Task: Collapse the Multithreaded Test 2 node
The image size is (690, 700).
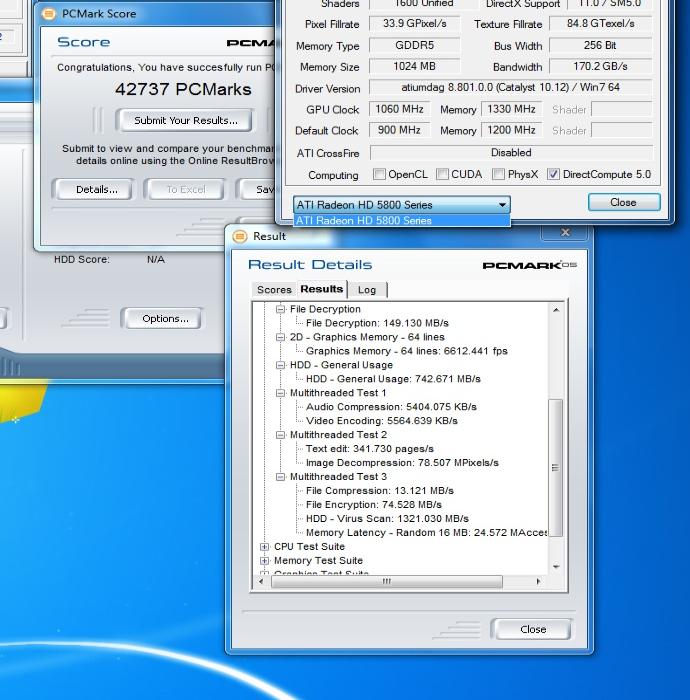Action: pos(280,435)
